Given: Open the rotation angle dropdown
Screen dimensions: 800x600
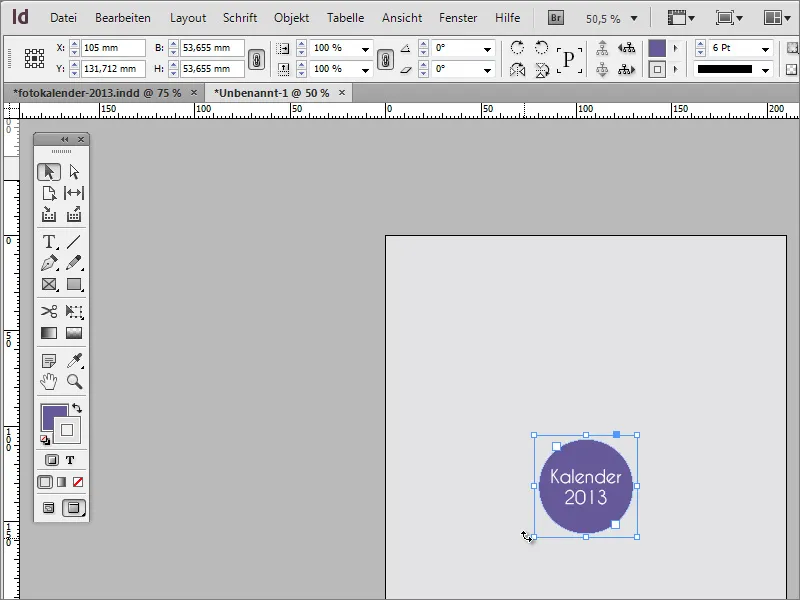Looking at the screenshot, I should click(x=487, y=48).
